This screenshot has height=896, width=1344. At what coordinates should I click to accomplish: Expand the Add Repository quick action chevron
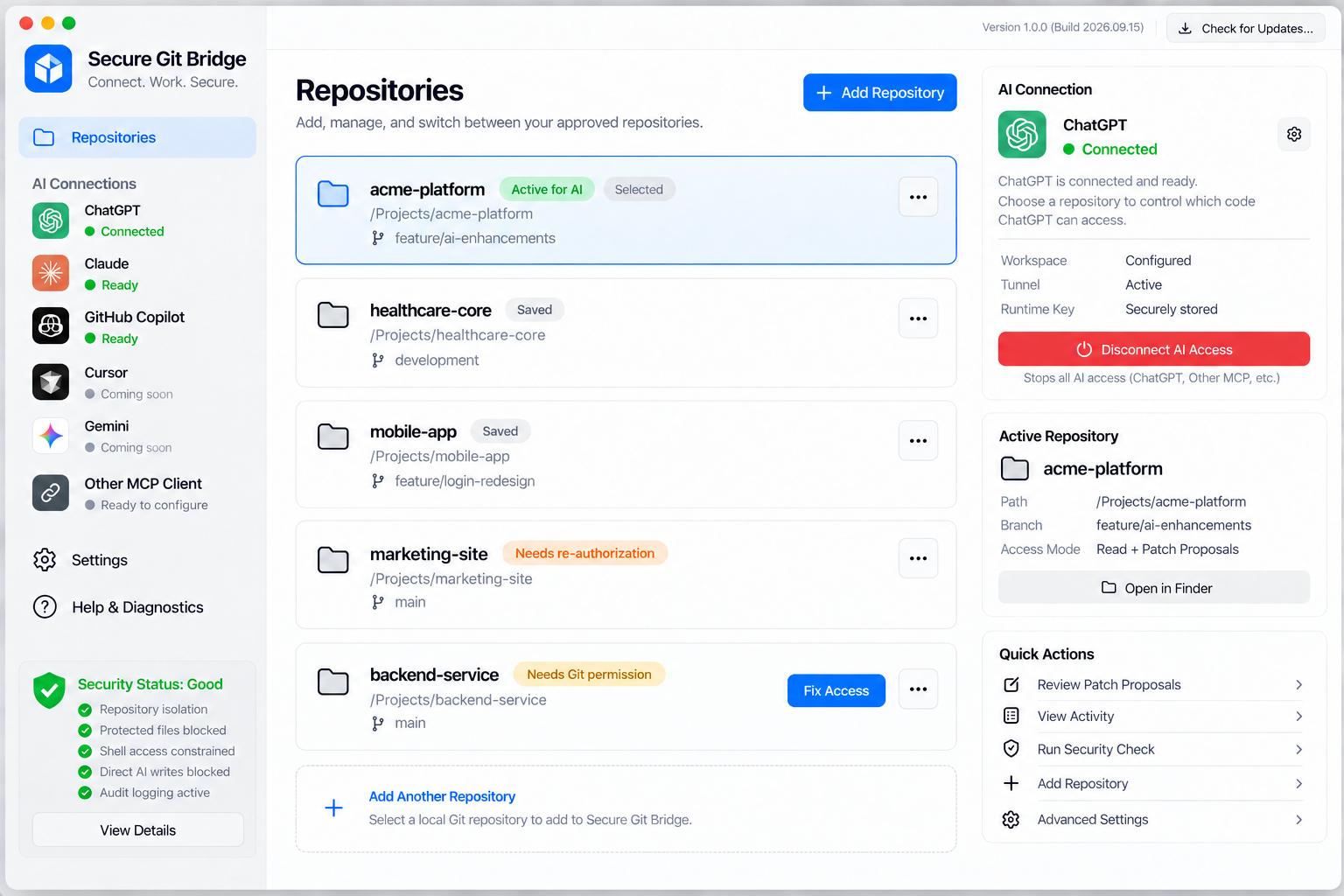click(1298, 784)
